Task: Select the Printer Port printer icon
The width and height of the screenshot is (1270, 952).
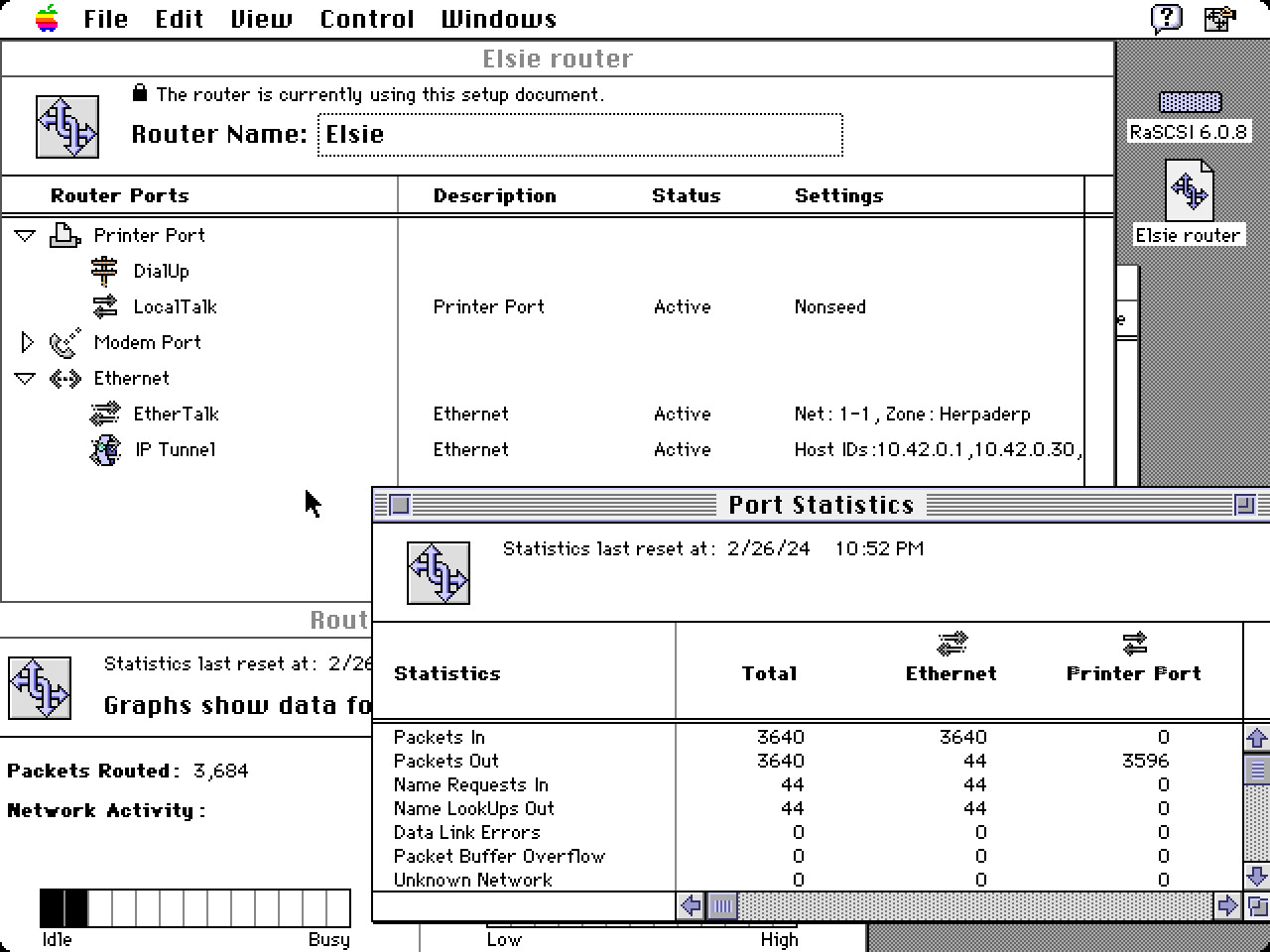Action: [65, 235]
